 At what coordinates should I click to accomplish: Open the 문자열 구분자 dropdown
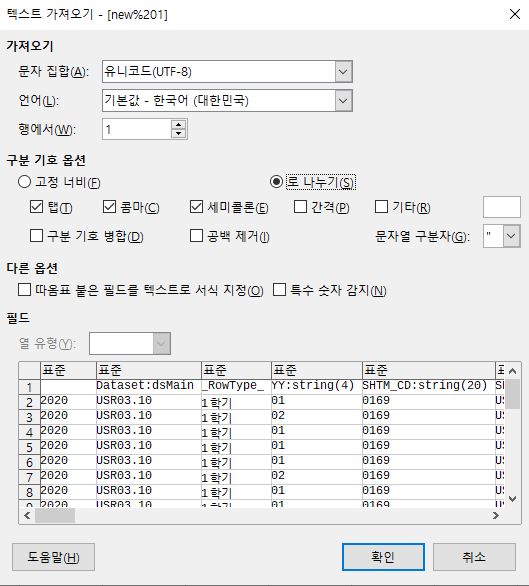pos(511,236)
